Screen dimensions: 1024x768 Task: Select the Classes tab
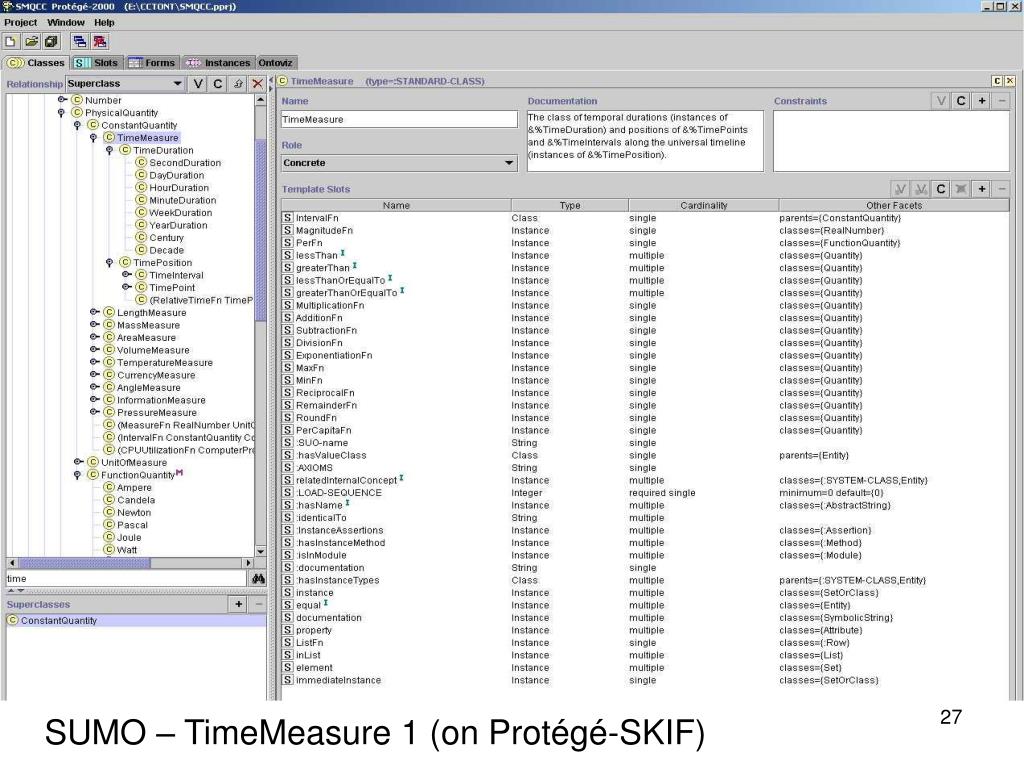37,63
